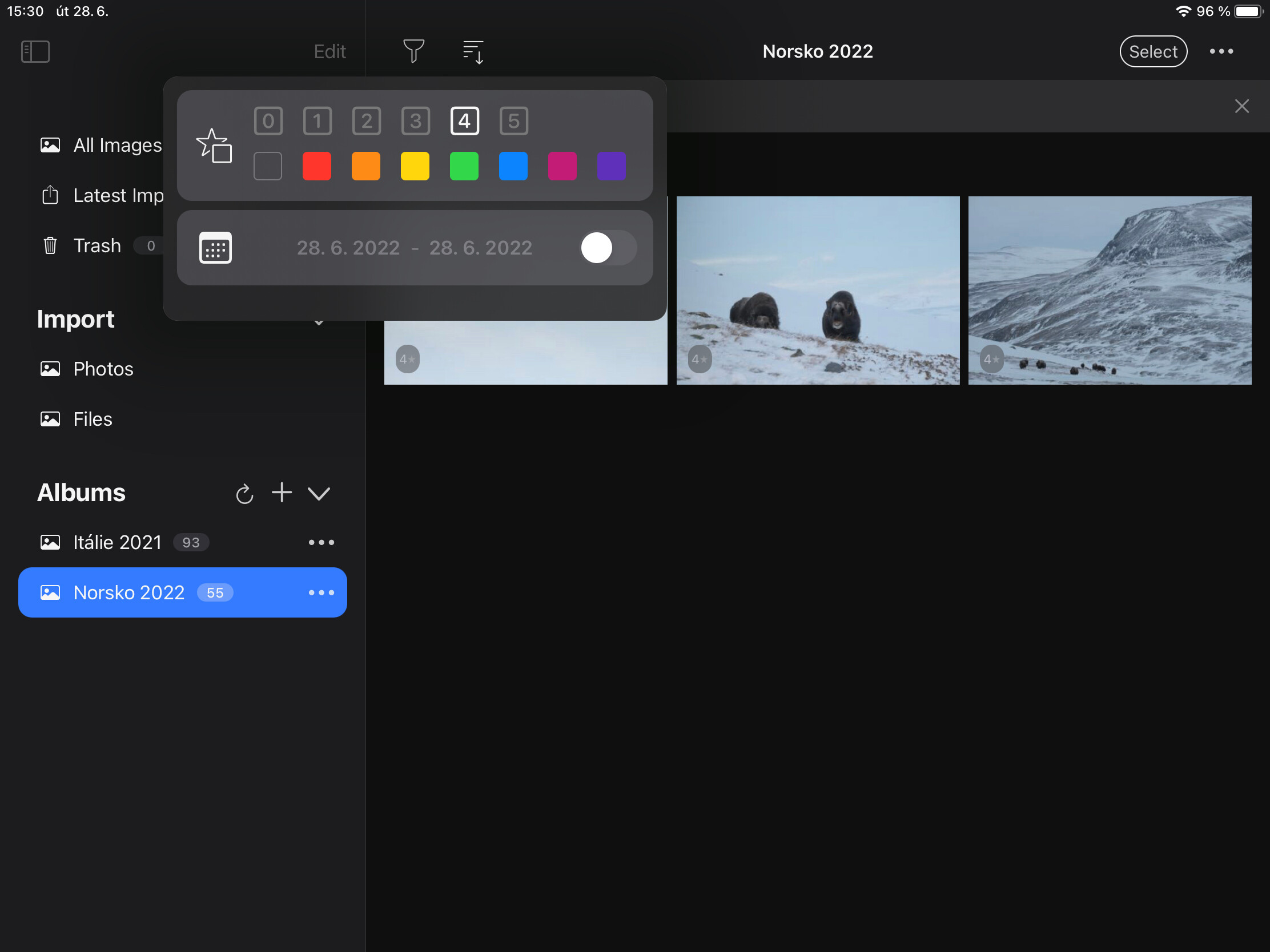Filter by yellow color label
Screen dimensions: 1270x952
pyautogui.click(x=415, y=167)
